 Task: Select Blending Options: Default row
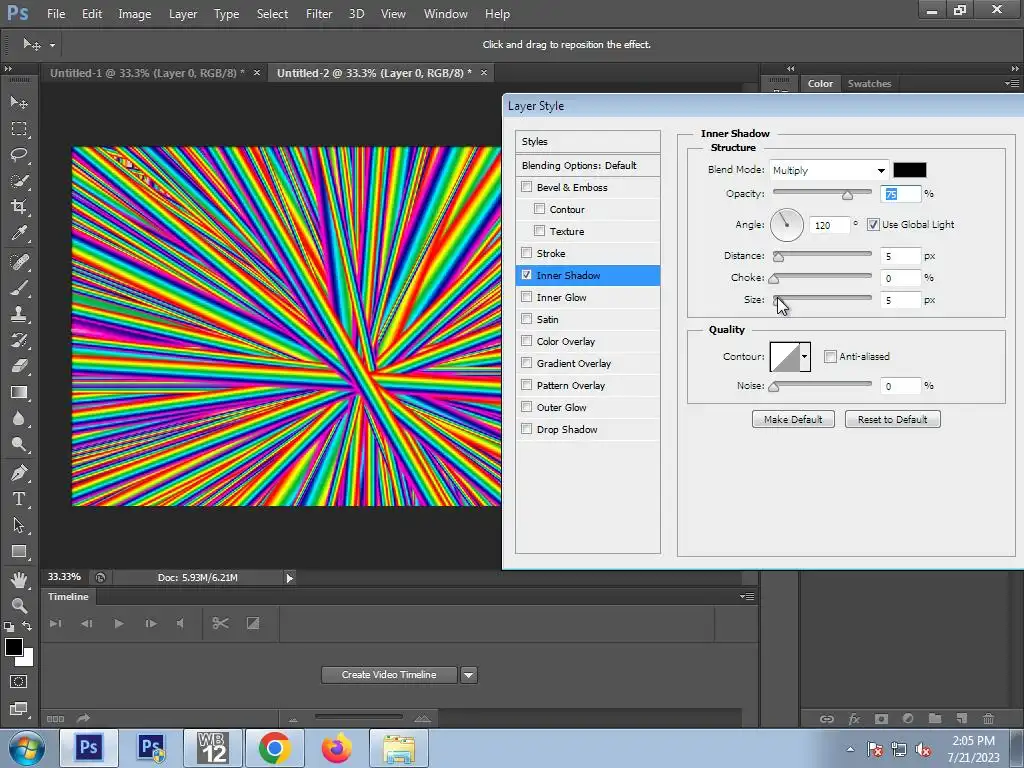point(588,165)
